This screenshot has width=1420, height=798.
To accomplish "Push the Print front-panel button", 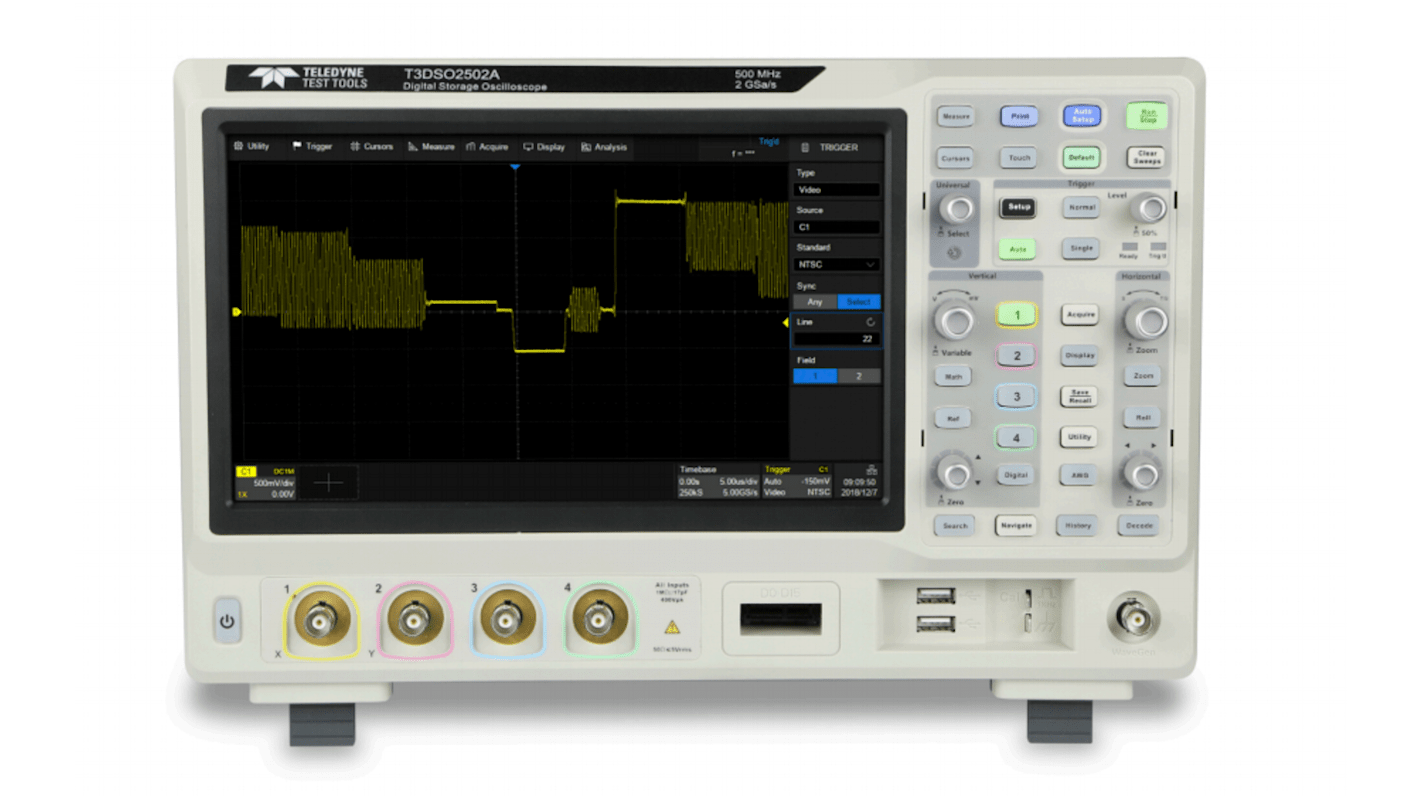I will tap(1018, 116).
